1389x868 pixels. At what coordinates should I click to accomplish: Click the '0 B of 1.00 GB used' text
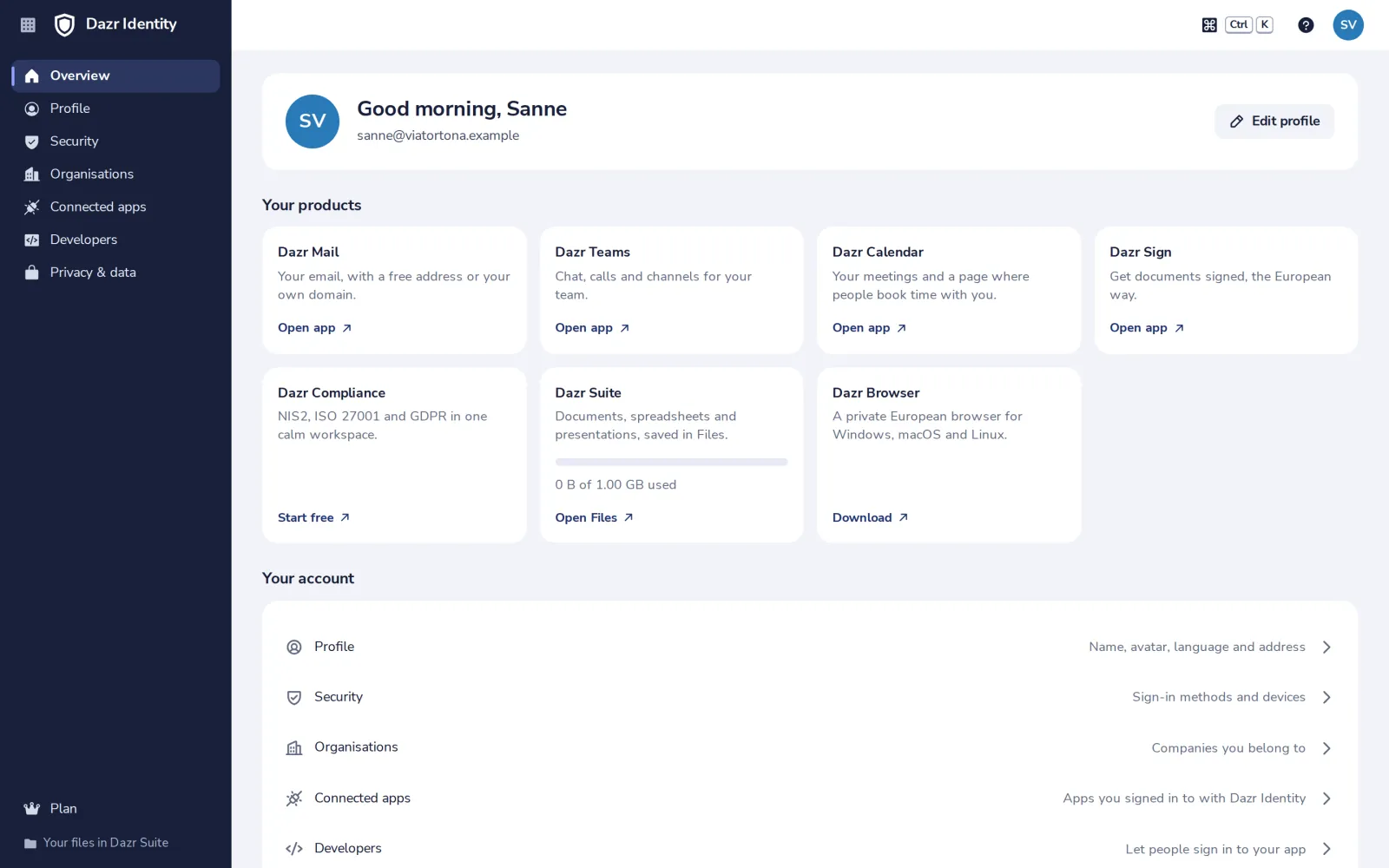(x=616, y=485)
